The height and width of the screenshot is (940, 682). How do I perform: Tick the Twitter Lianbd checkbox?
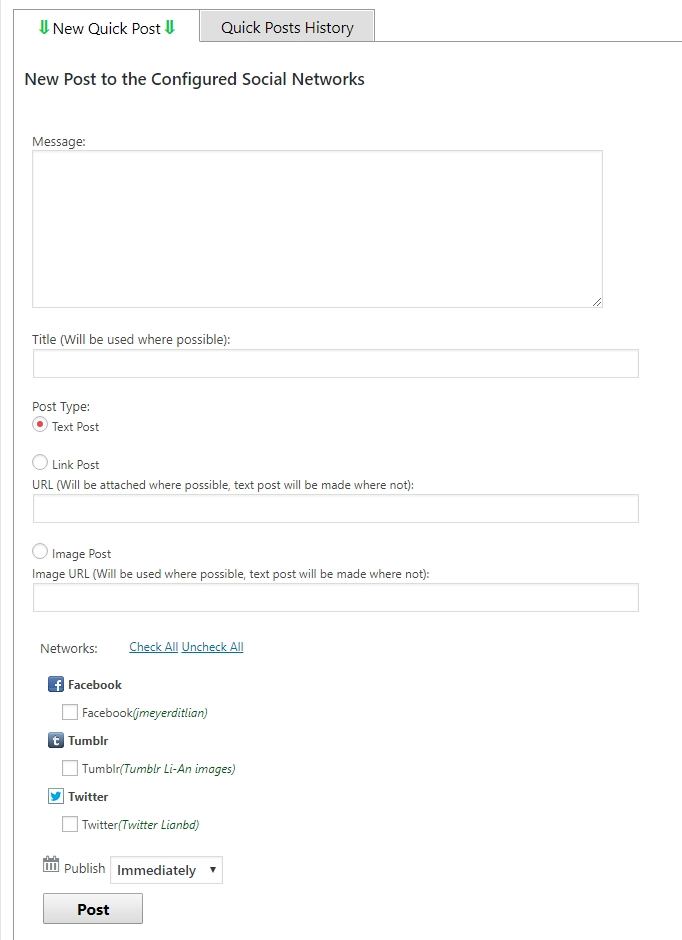point(70,824)
